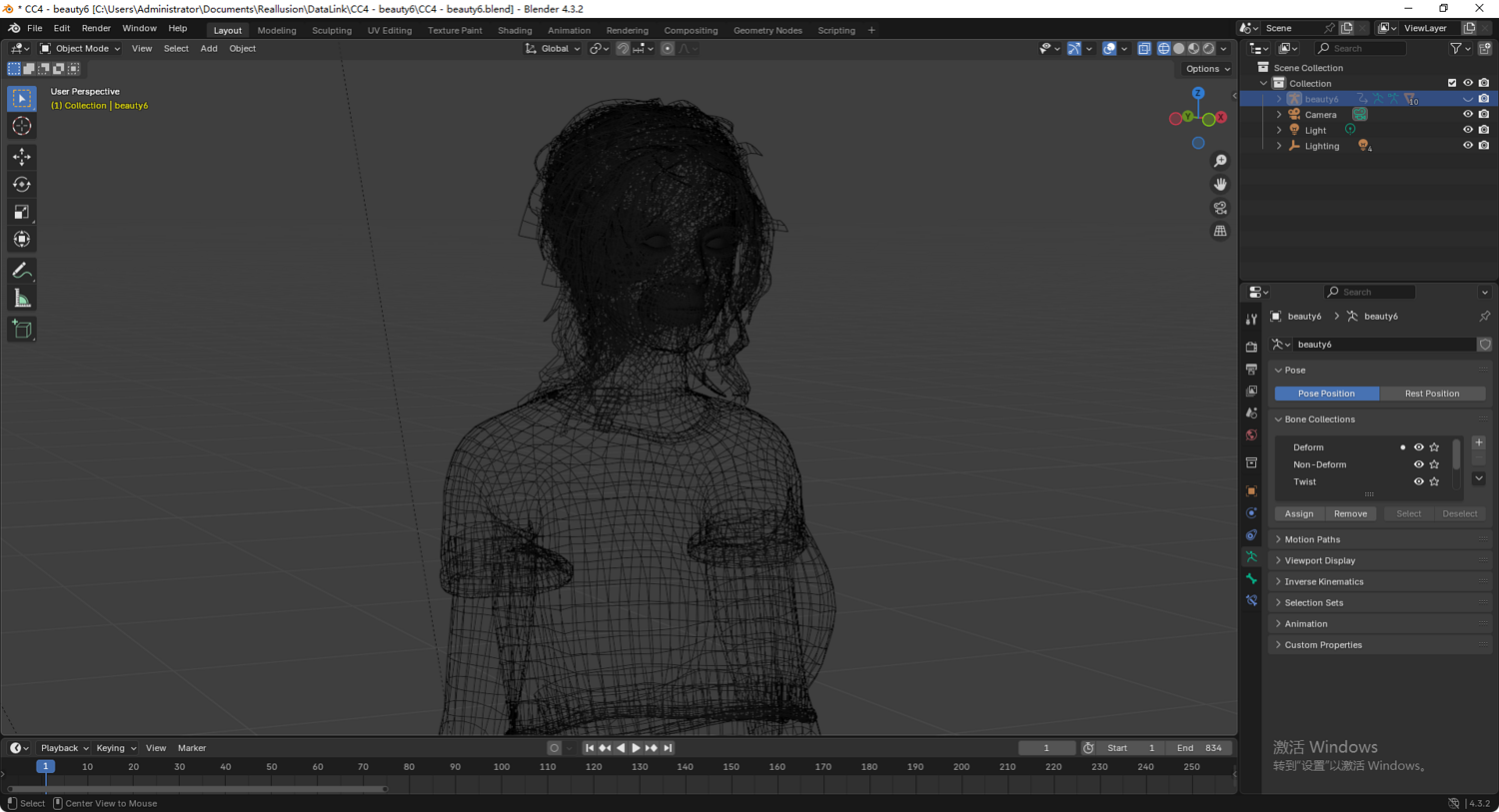Viewport: 1499px width, 812px height.
Task: Click the viewport pan hand icon
Action: coord(1220,185)
